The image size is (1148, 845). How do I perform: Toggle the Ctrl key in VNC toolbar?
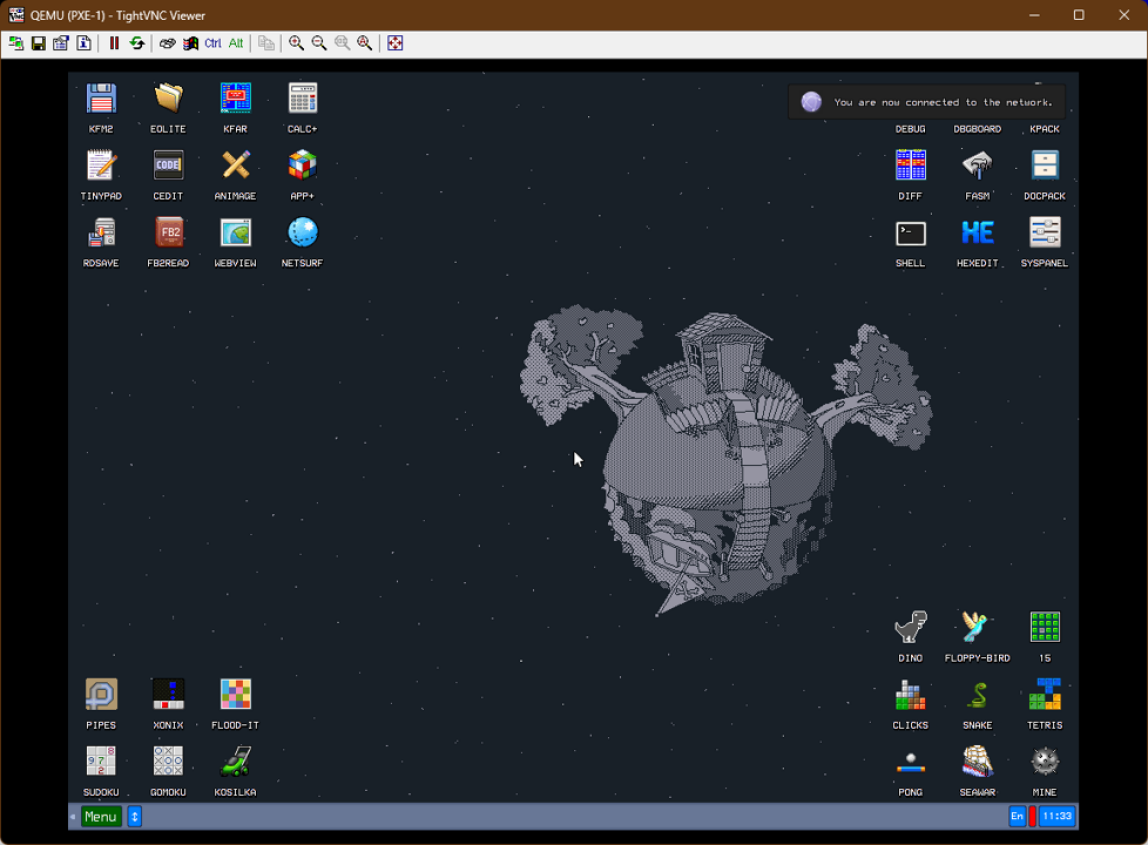[x=213, y=43]
